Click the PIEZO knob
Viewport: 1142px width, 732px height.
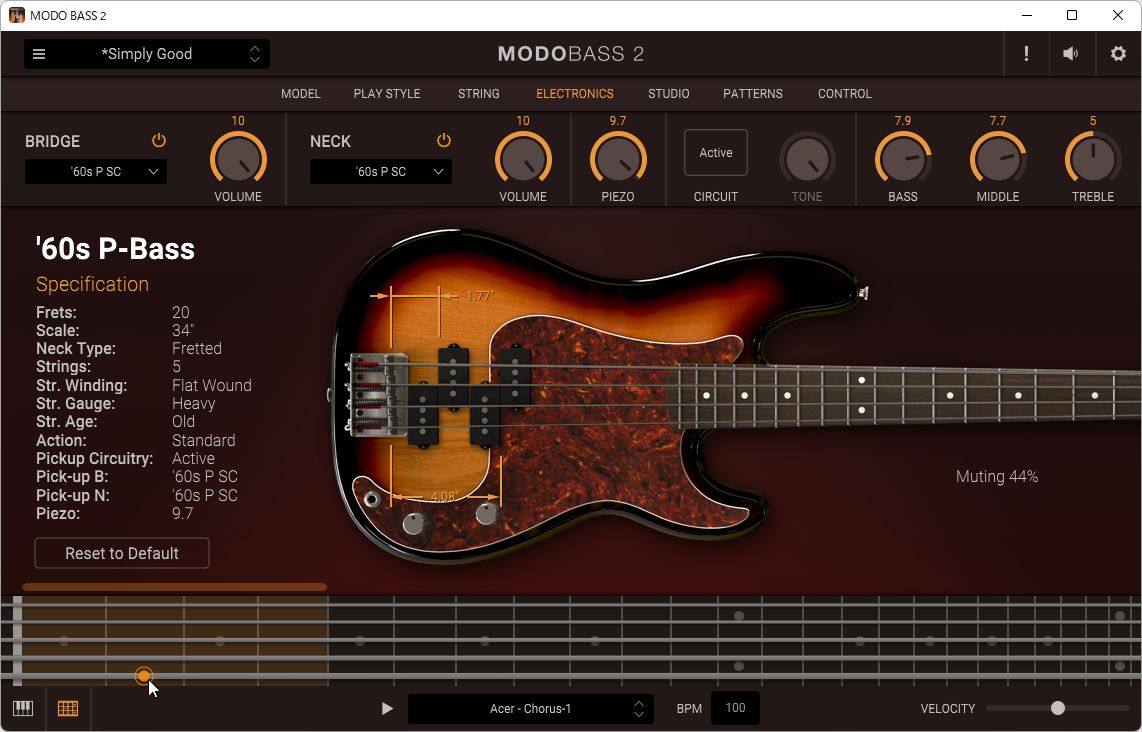click(618, 160)
